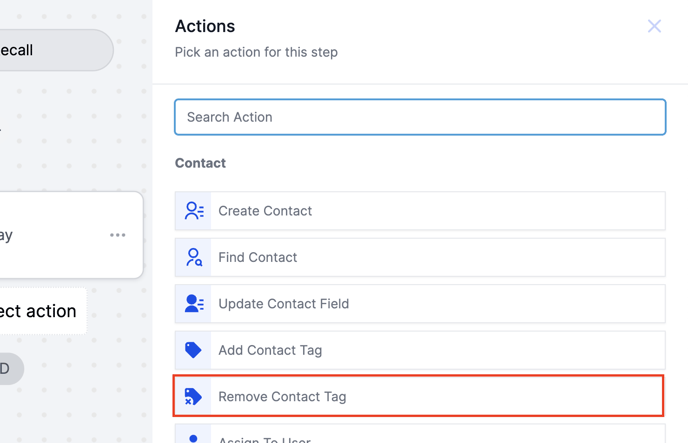688x443 pixels.
Task: Focus the Search Action field
Action: tap(420, 117)
